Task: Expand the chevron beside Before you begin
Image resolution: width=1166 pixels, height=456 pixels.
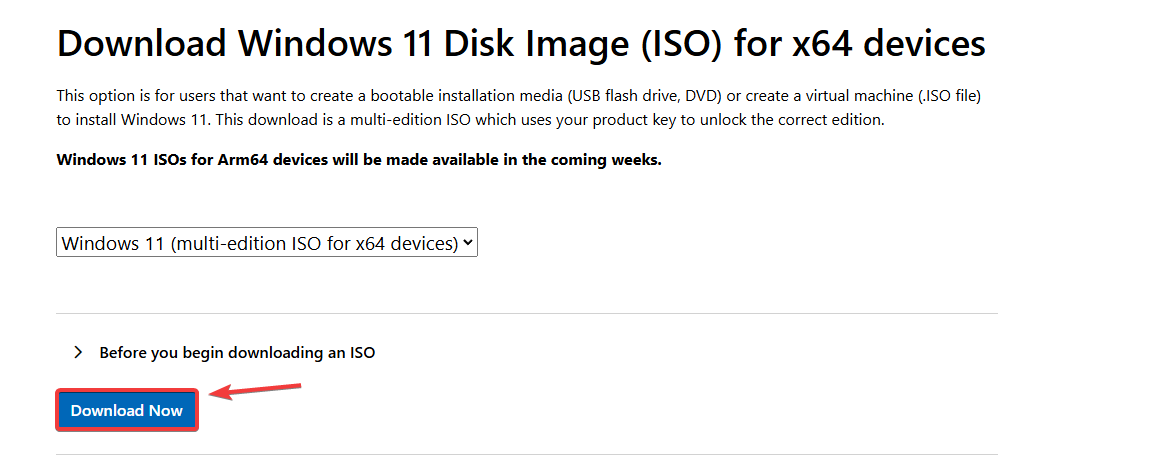Action: [x=78, y=353]
